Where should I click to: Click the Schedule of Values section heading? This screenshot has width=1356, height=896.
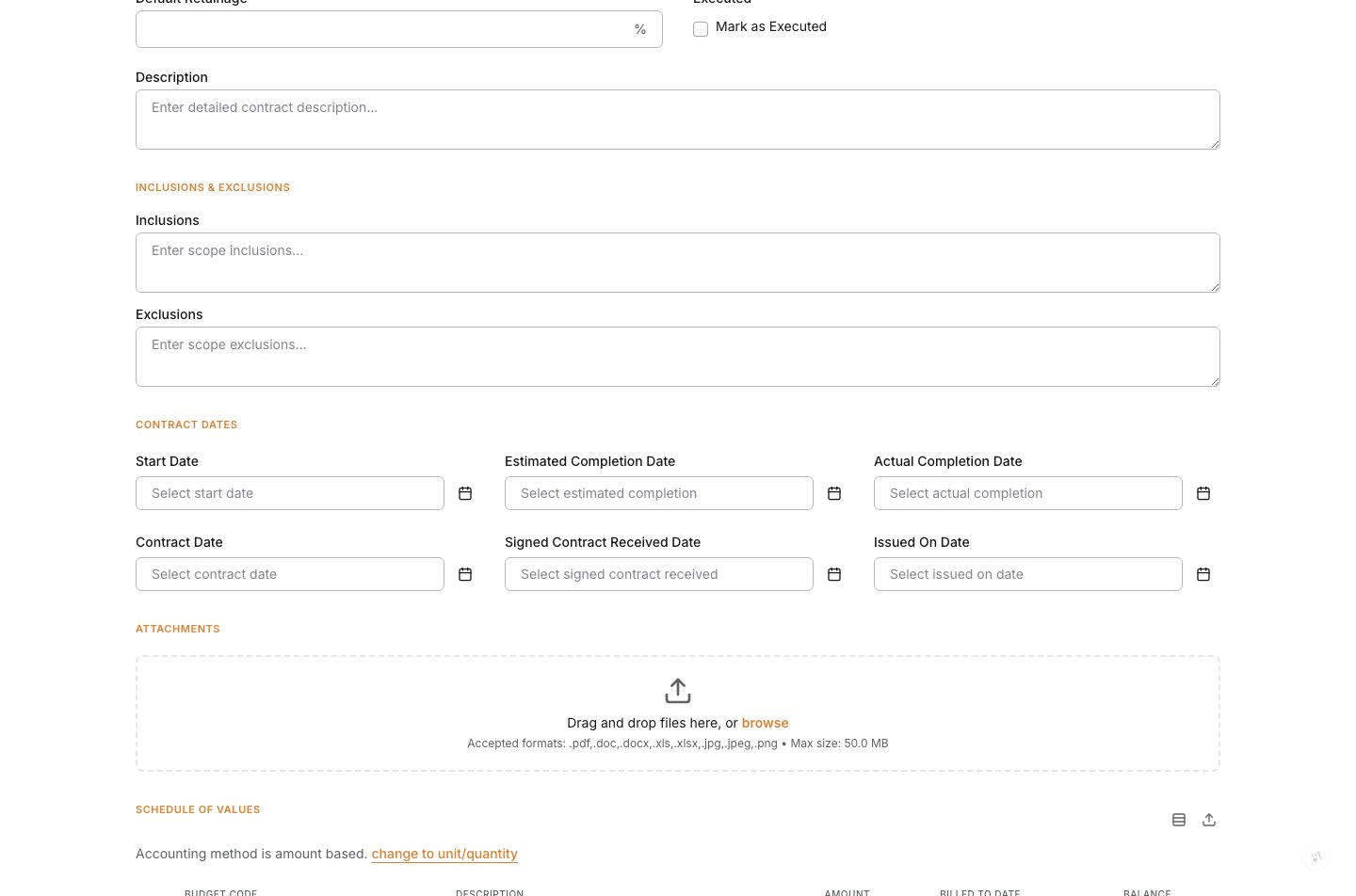tap(198, 809)
